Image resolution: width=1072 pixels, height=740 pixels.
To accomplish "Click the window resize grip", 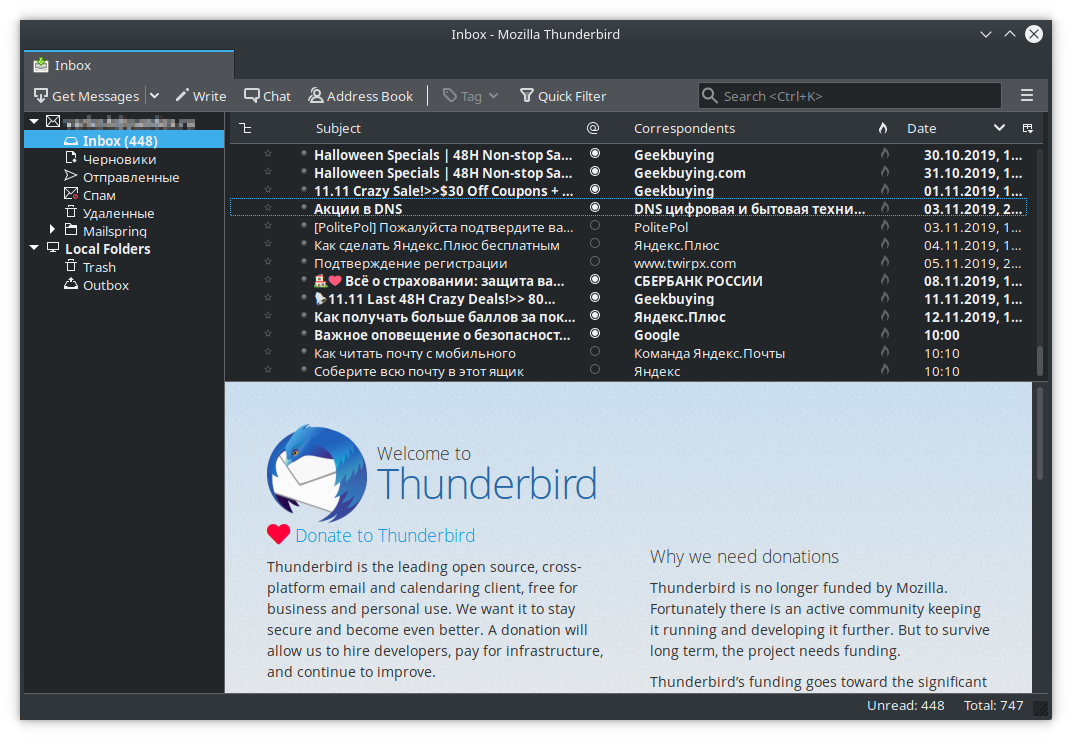I will point(1041,709).
